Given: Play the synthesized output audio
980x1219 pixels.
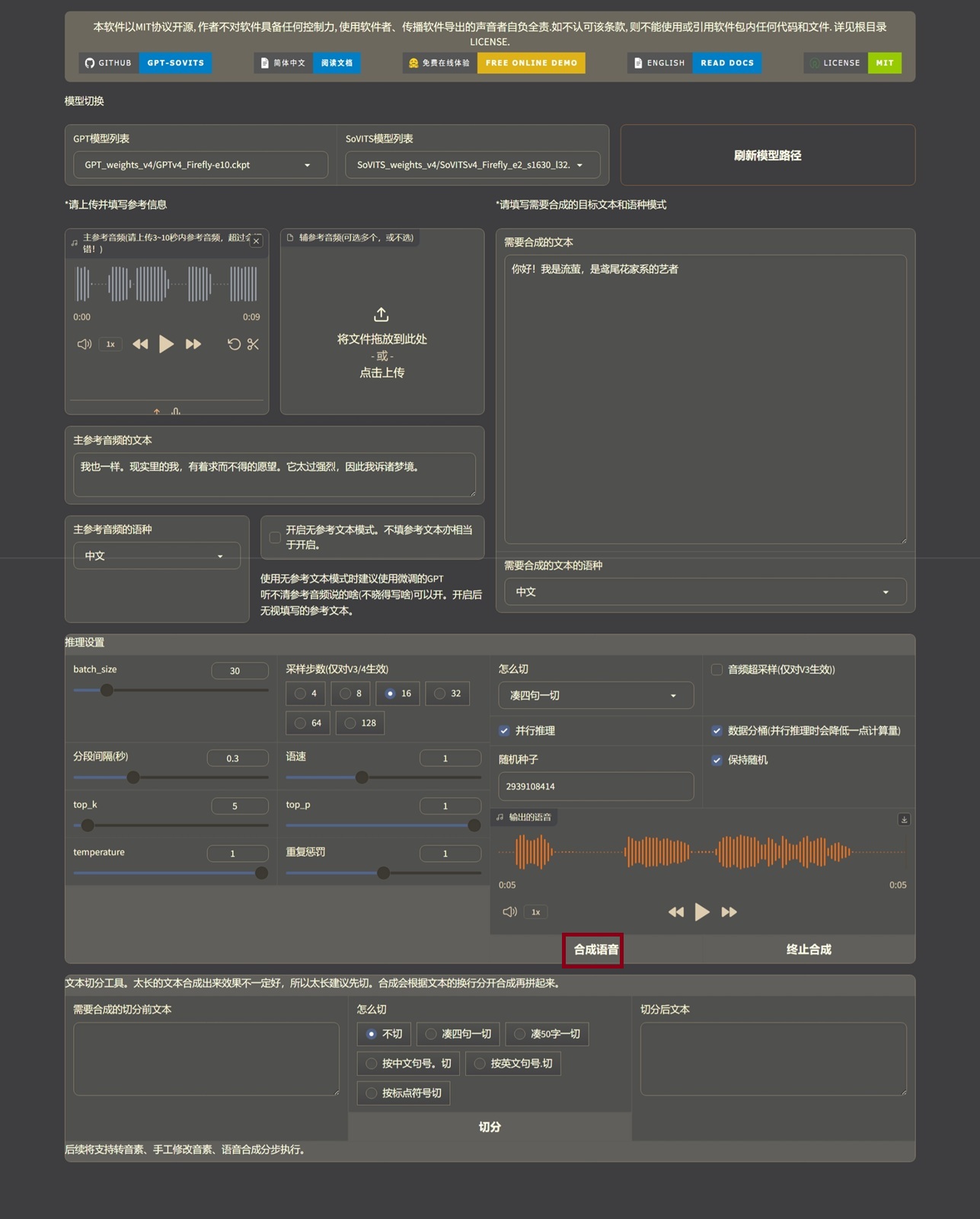Looking at the screenshot, I should 702,912.
